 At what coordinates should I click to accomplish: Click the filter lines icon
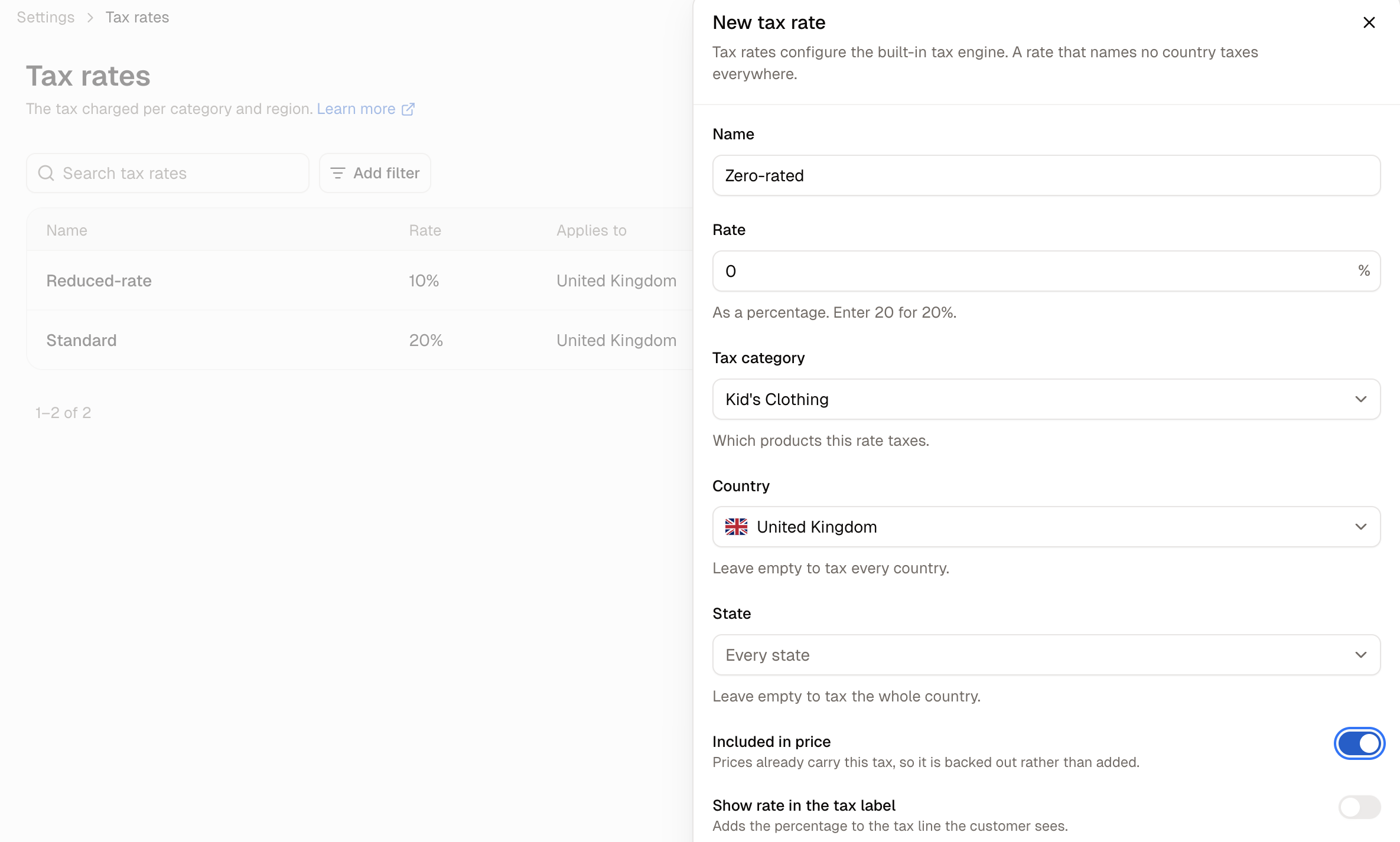[337, 173]
